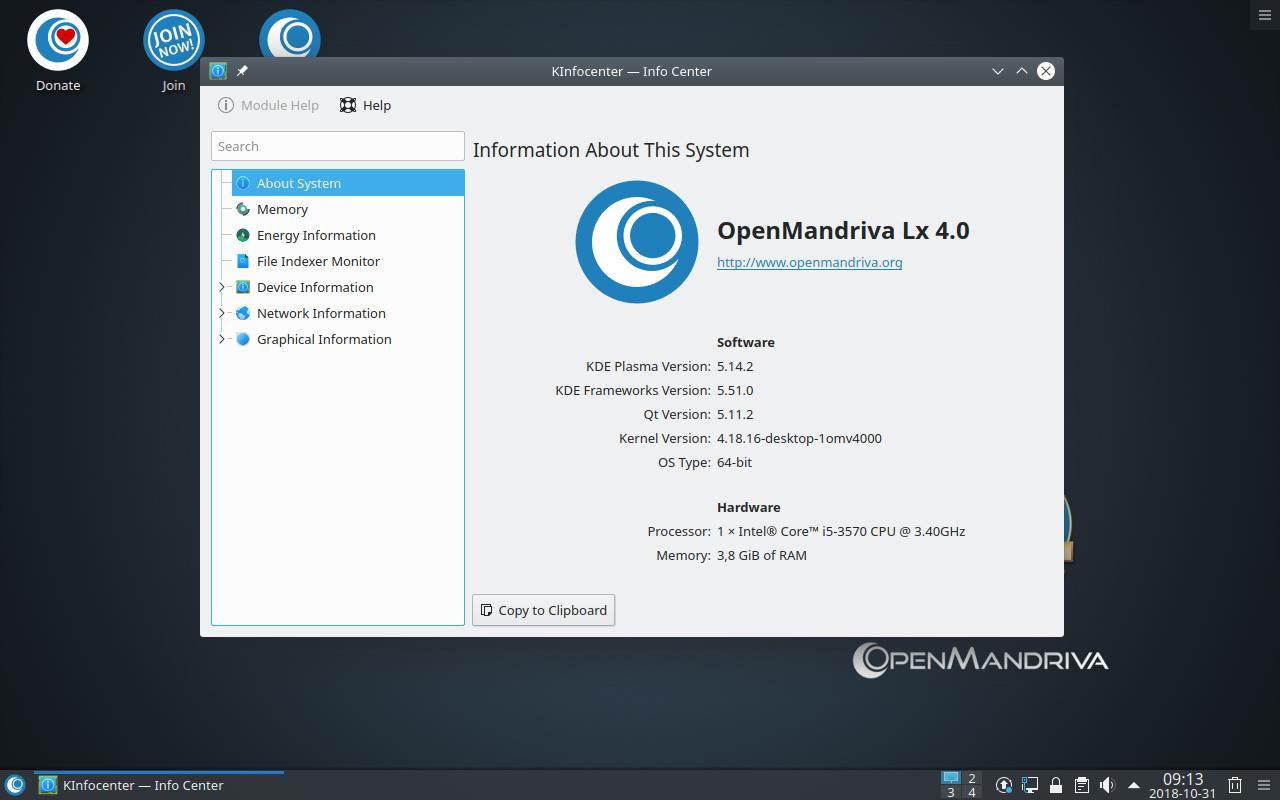Click the keep-above arrow in titlebar
This screenshot has width=1280, height=800.
(x=1022, y=71)
